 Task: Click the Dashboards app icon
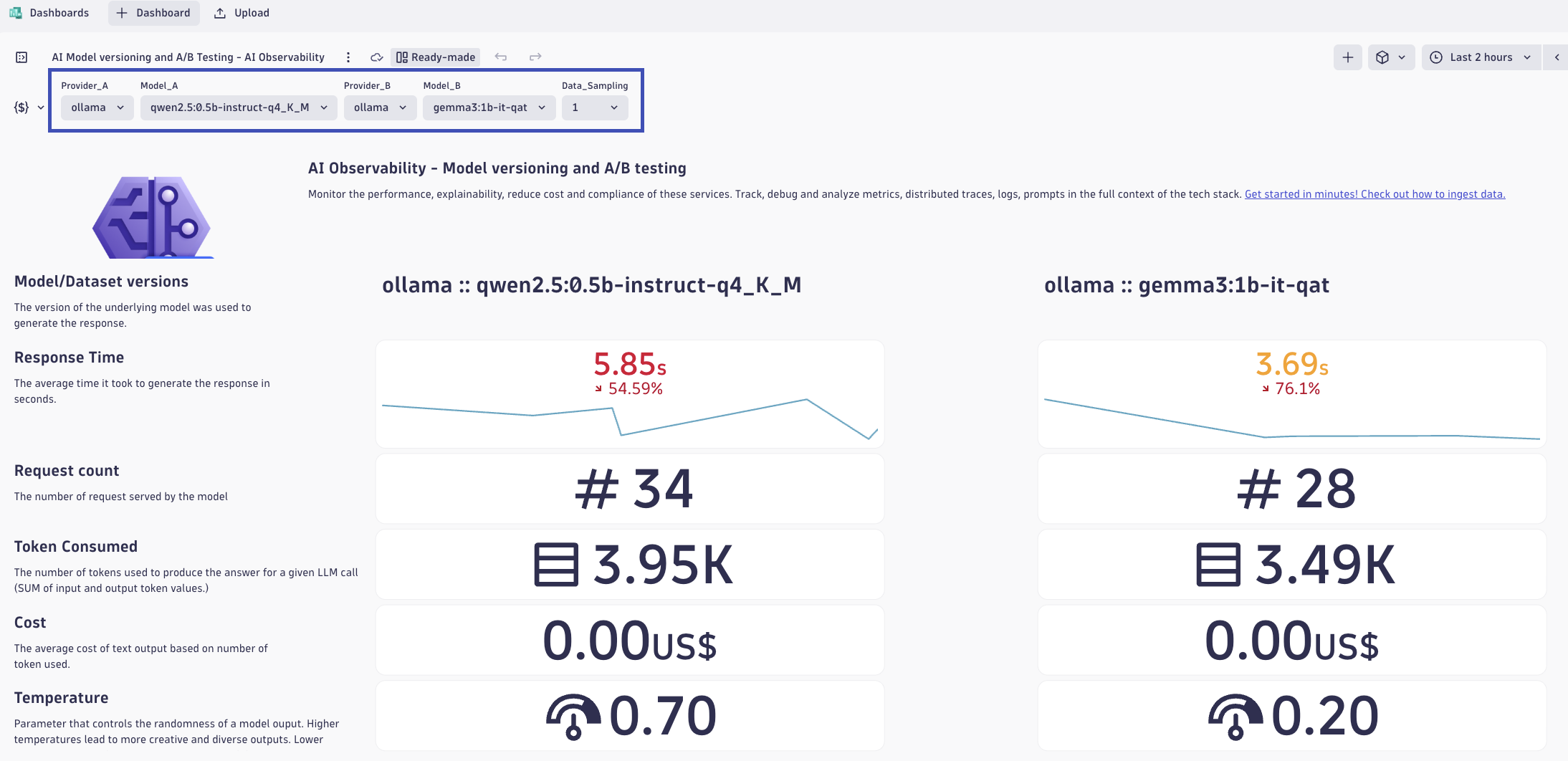click(x=15, y=13)
